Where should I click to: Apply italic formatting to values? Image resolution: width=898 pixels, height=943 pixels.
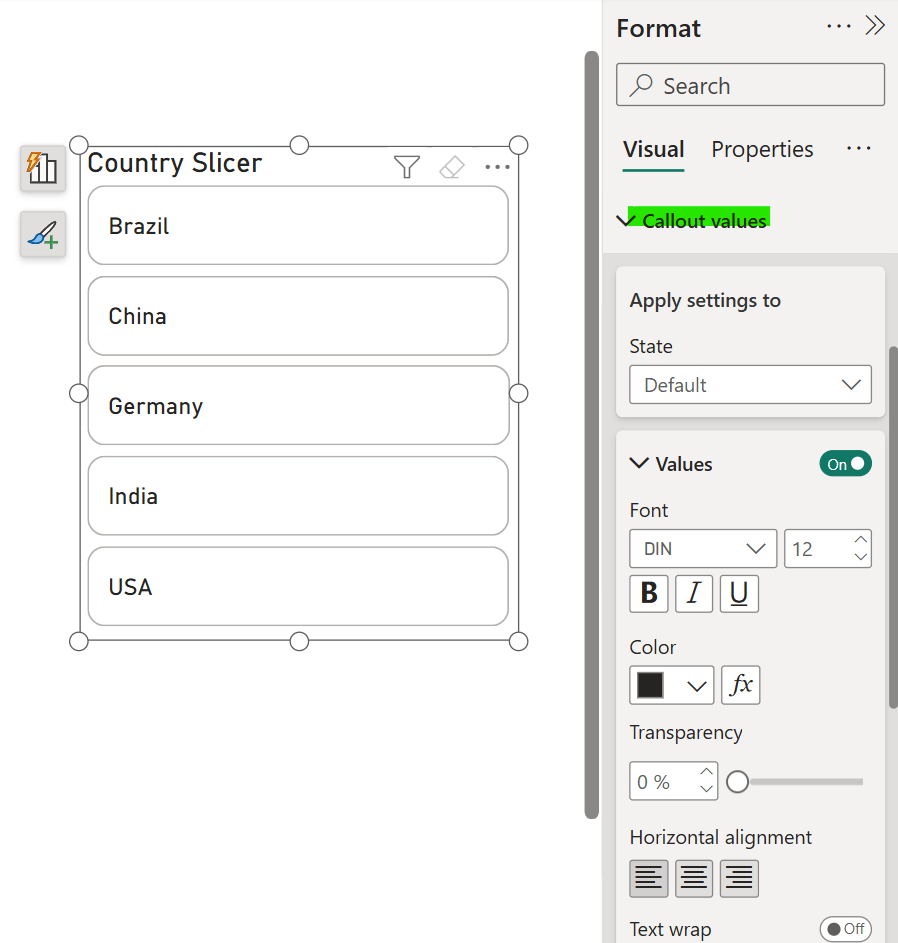[694, 594]
